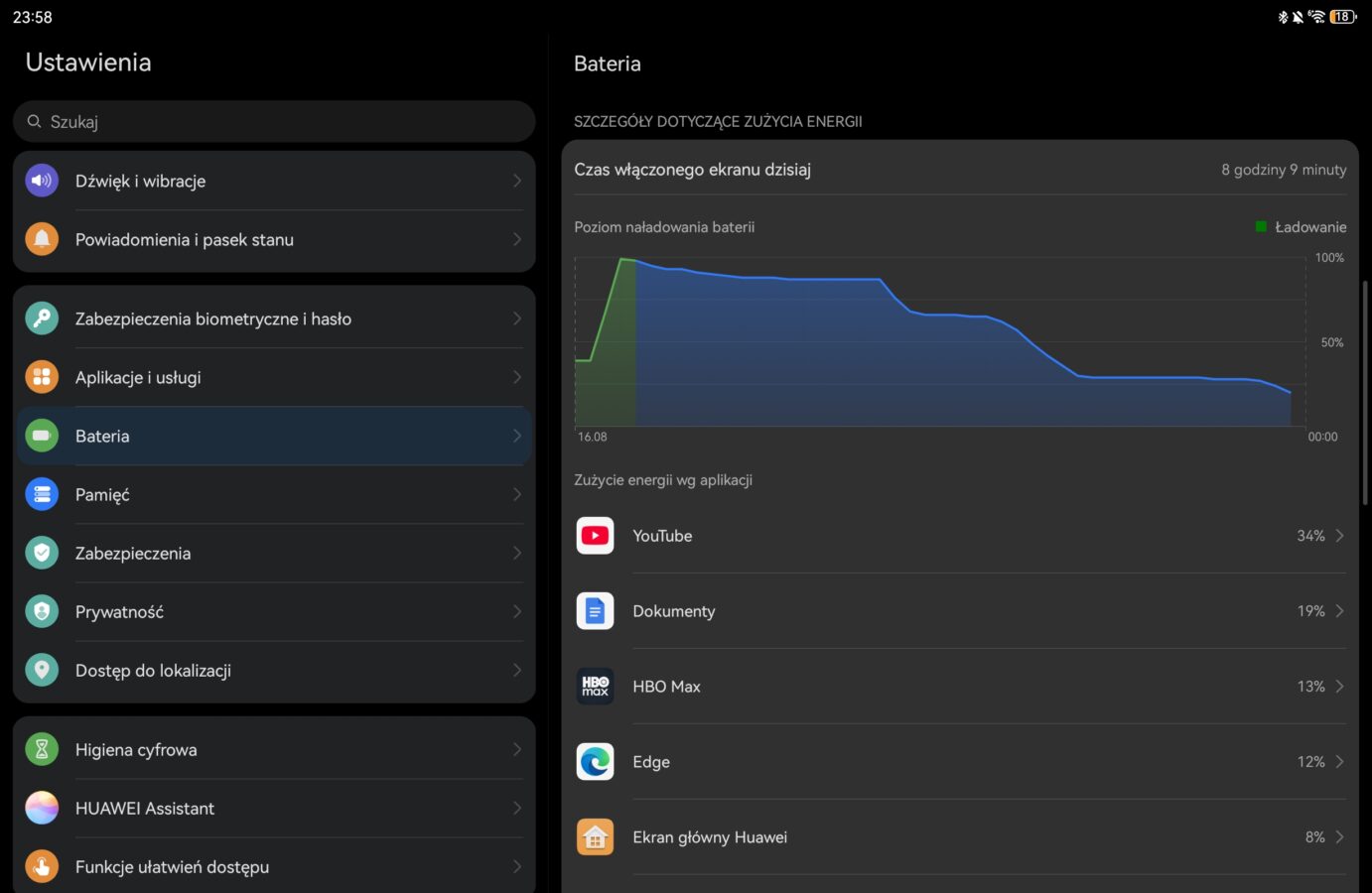Expand HBO Max usage details chevron
The image size is (1372, 893).
point(1339,687)
